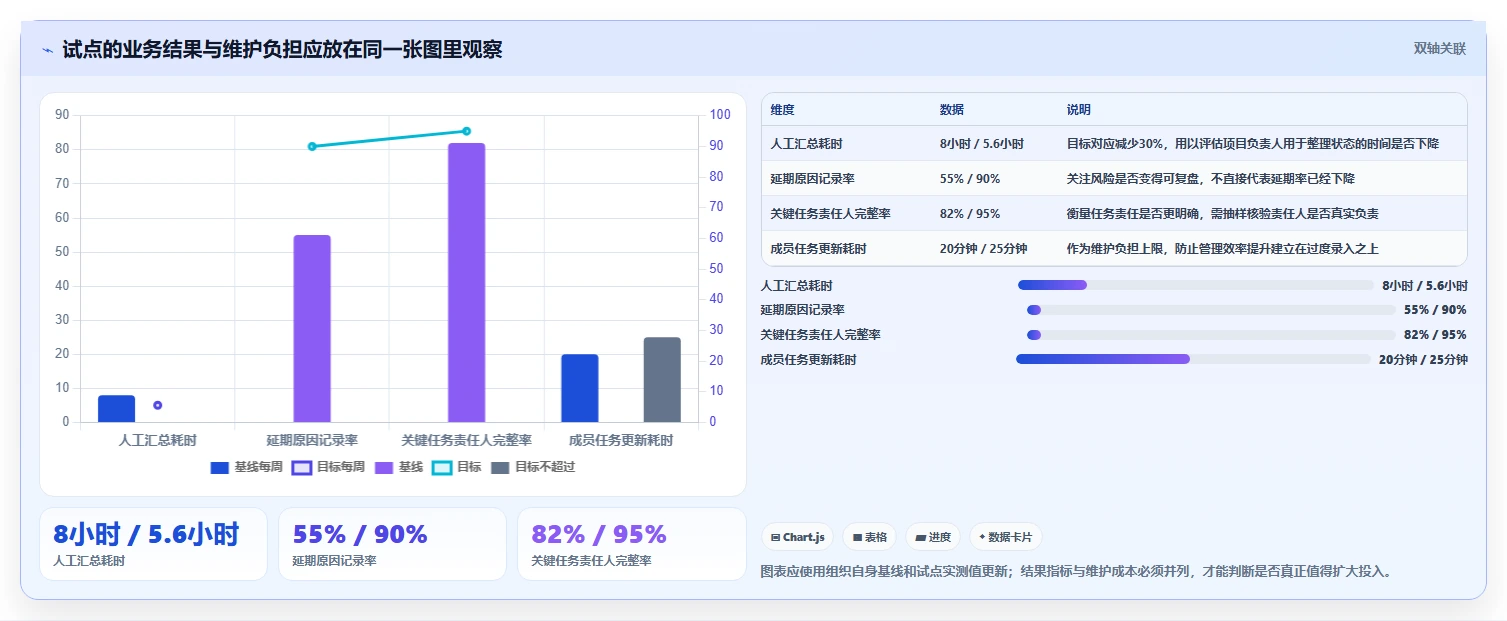Open the 55% / 90% data card
1507x621 pixels.
tap(392, 544)
